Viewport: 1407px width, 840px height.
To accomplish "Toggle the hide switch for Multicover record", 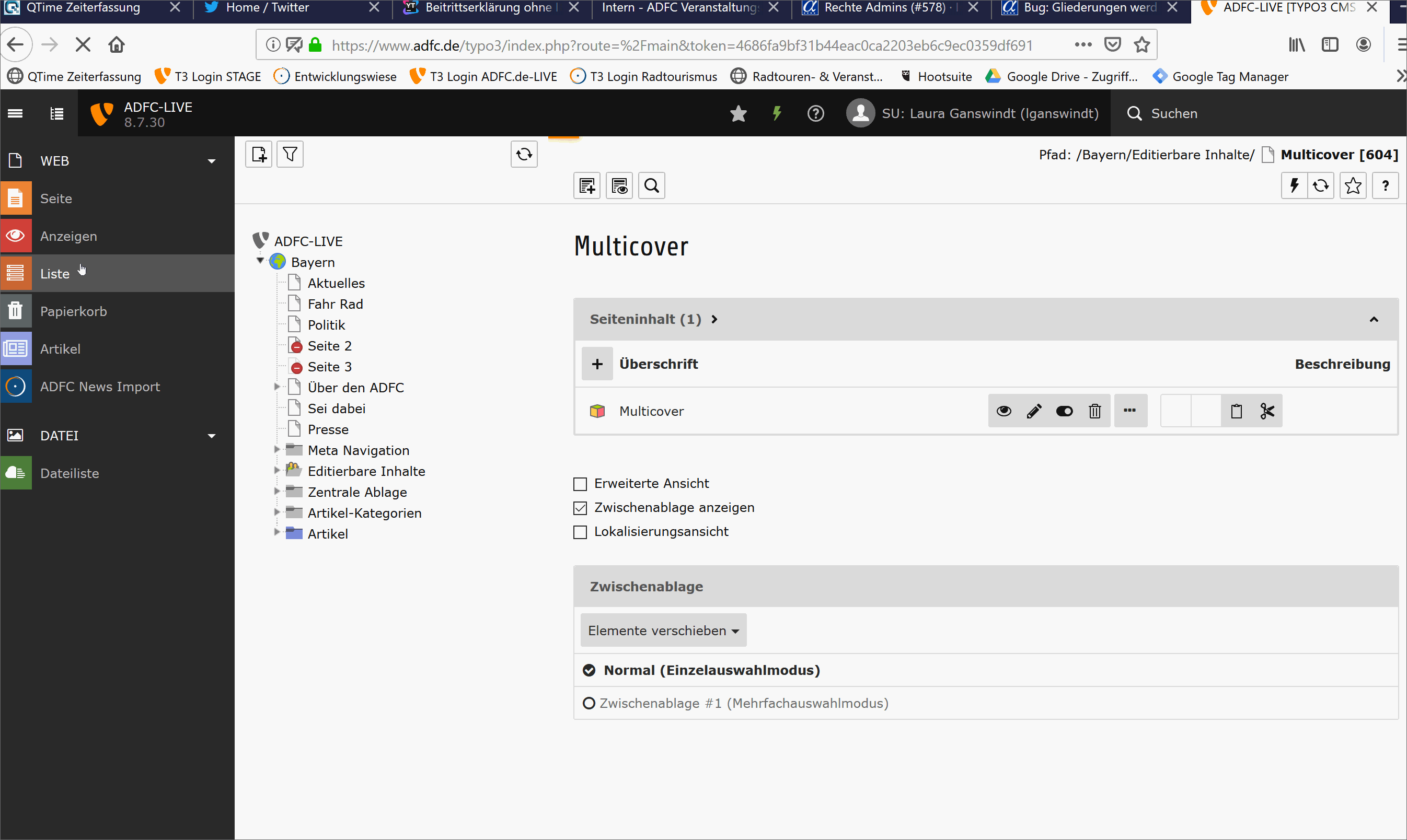I will [1064, 411].
